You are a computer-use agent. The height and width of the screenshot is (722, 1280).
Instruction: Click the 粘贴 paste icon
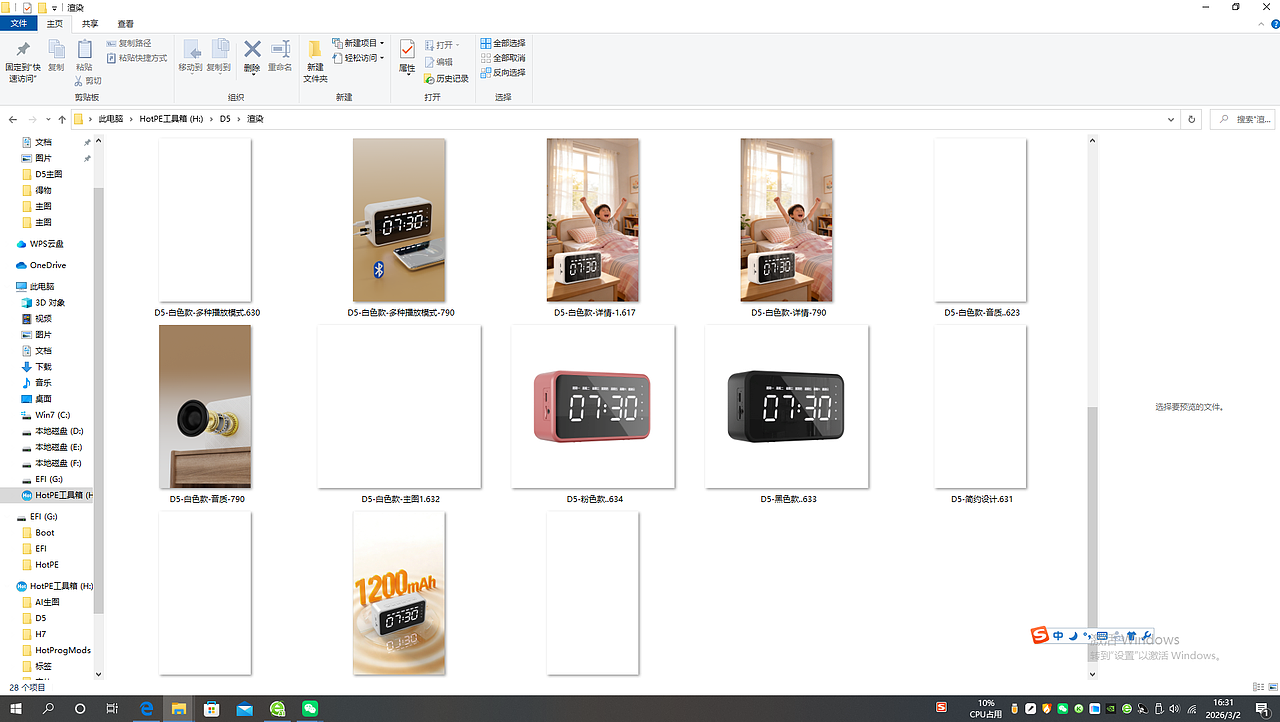pos(84,49)
